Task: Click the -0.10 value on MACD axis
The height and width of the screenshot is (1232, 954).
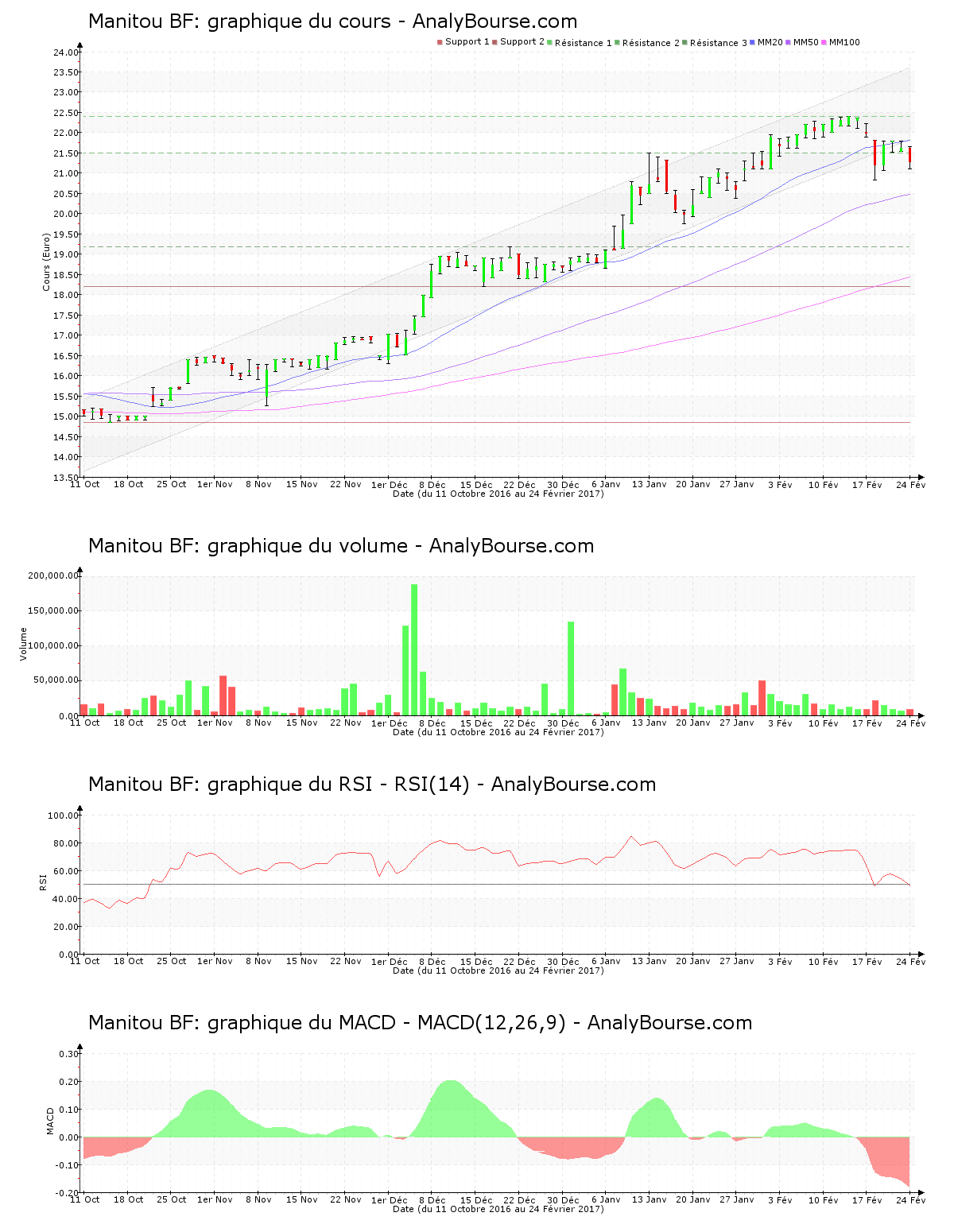Action: pyautogui.click(x=68, y=1165)
